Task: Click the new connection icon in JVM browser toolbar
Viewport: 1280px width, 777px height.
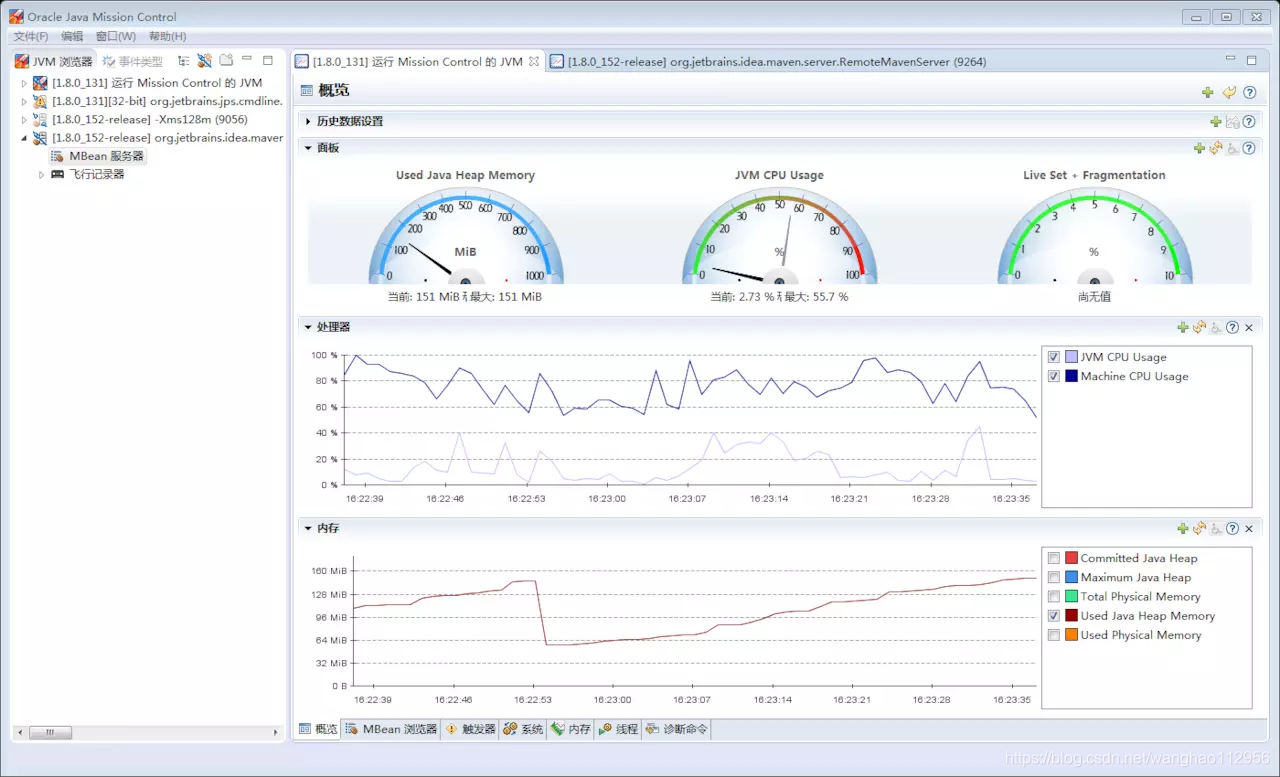Action: tap(204, 61)
